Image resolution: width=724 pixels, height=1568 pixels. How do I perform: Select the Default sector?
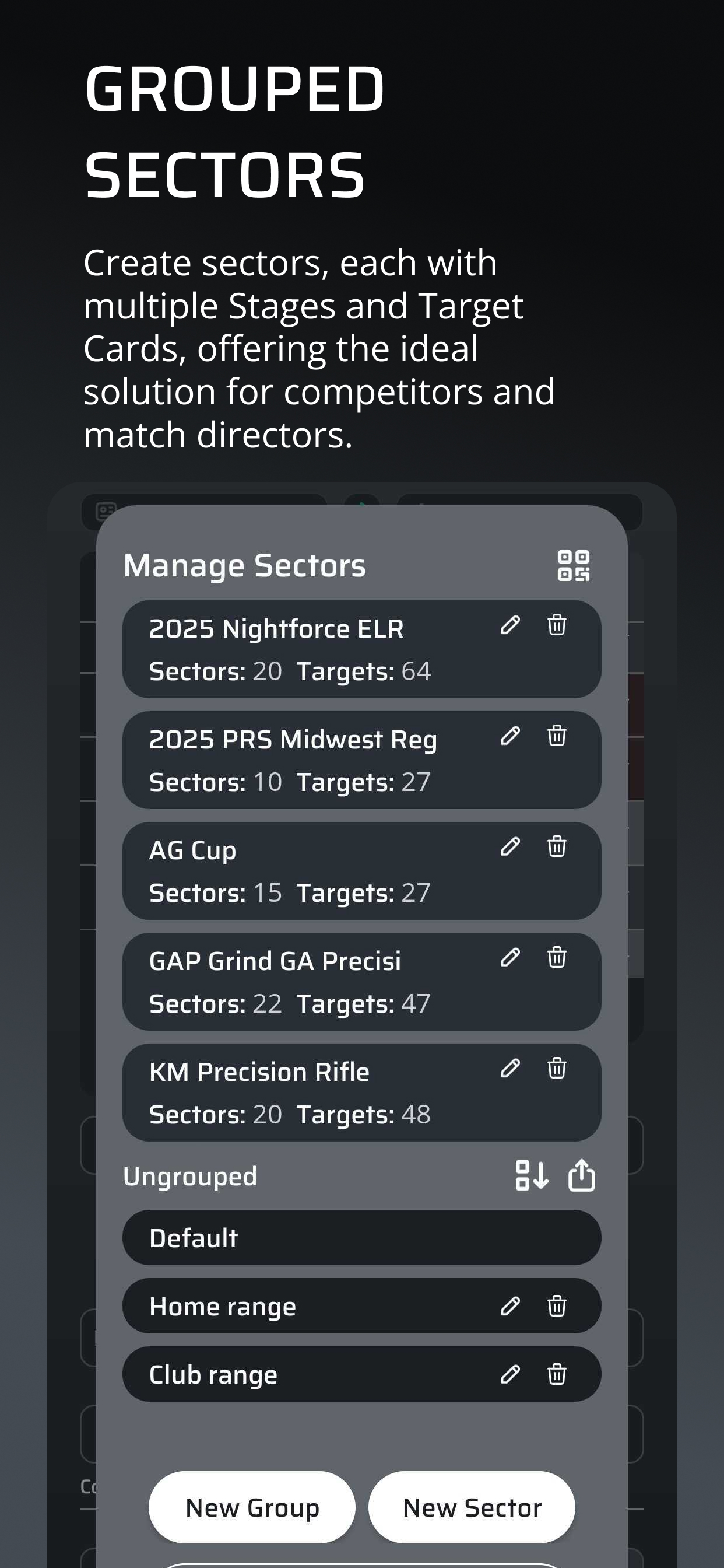[x=361, y=1237]
